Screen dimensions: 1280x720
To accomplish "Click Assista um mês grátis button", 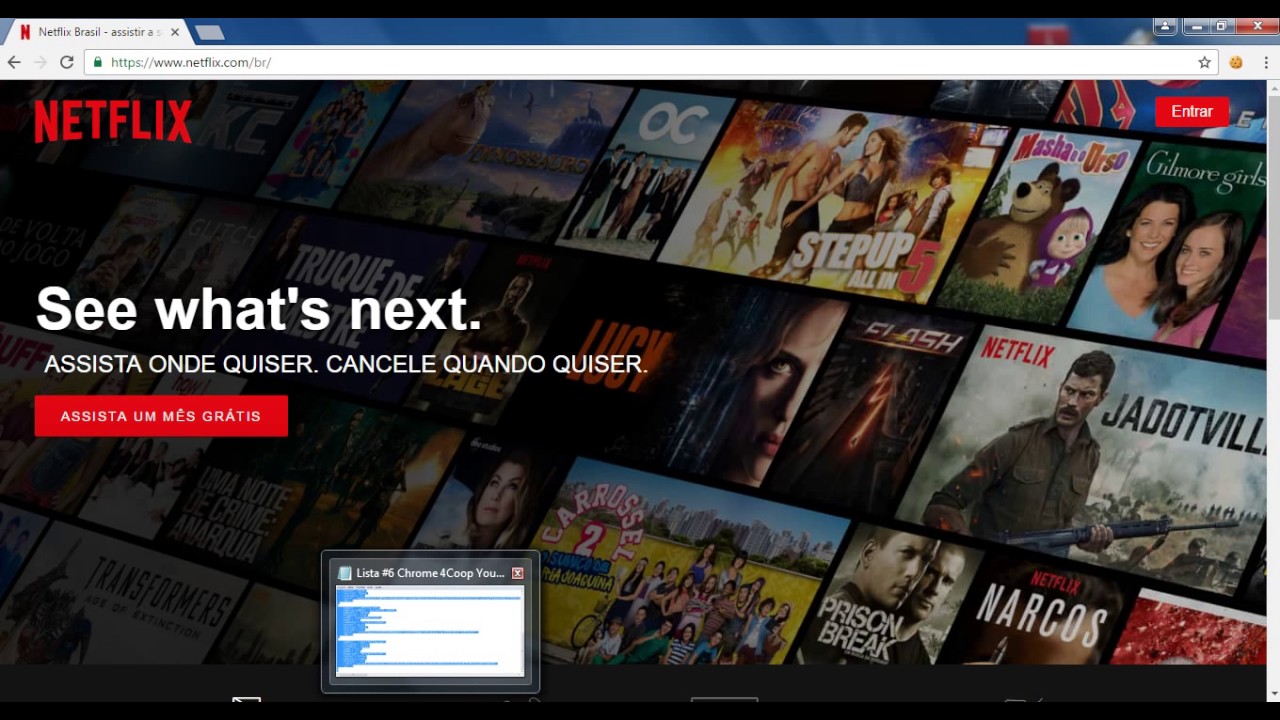I will 161,416.
